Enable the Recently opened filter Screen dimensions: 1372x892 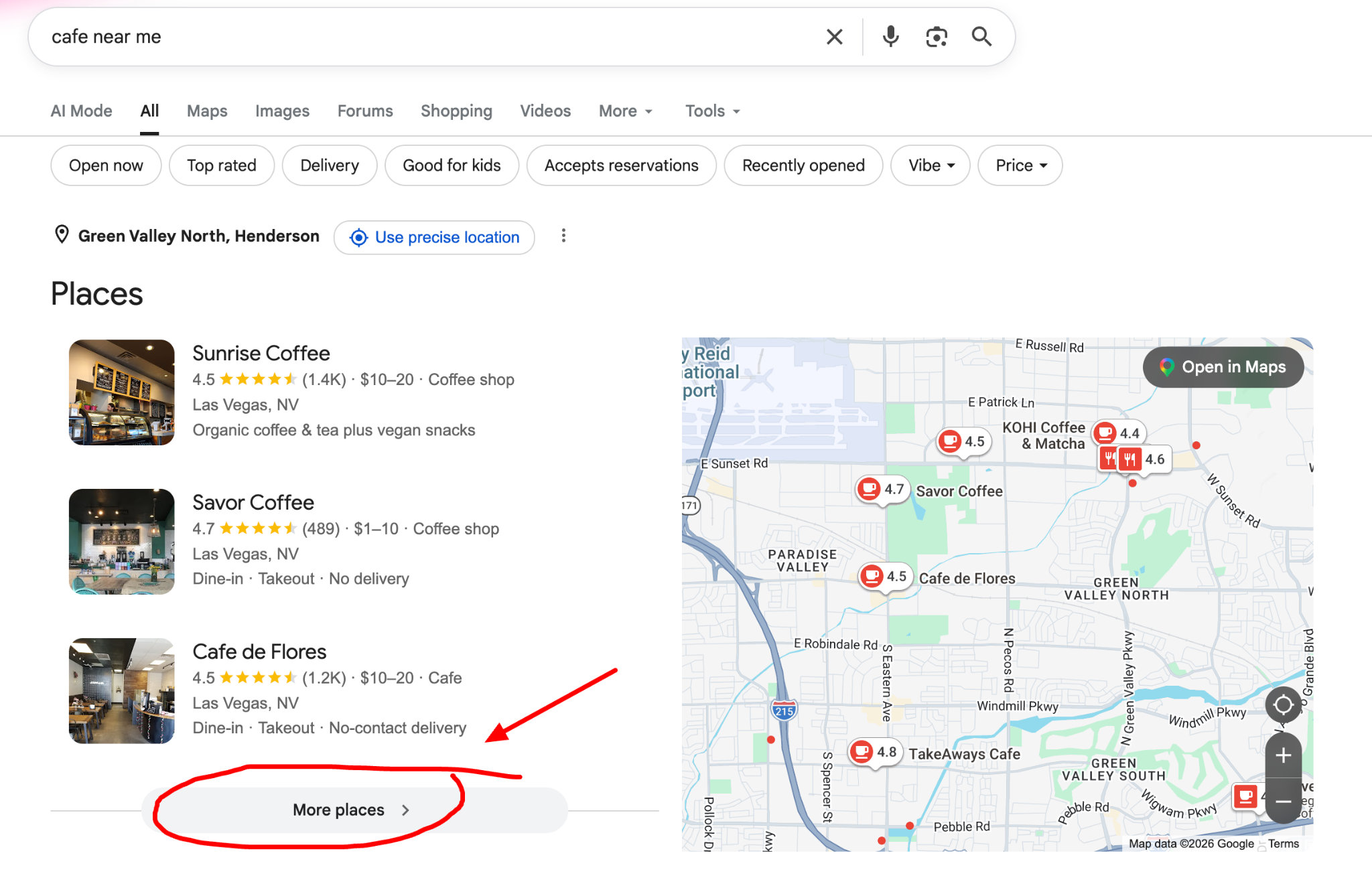point(803,165)
